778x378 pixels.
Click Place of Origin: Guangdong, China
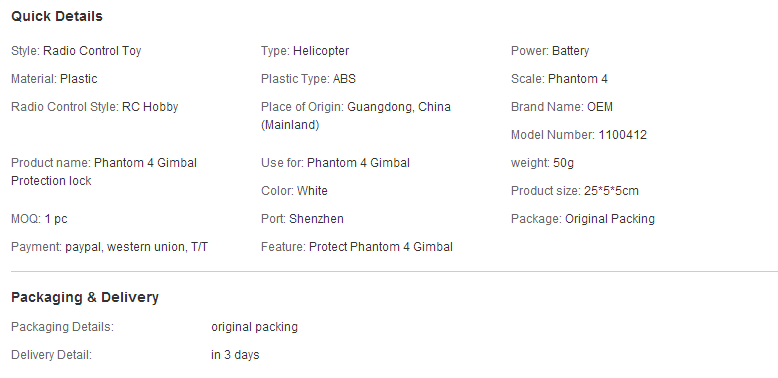click(x=356, y=107)
